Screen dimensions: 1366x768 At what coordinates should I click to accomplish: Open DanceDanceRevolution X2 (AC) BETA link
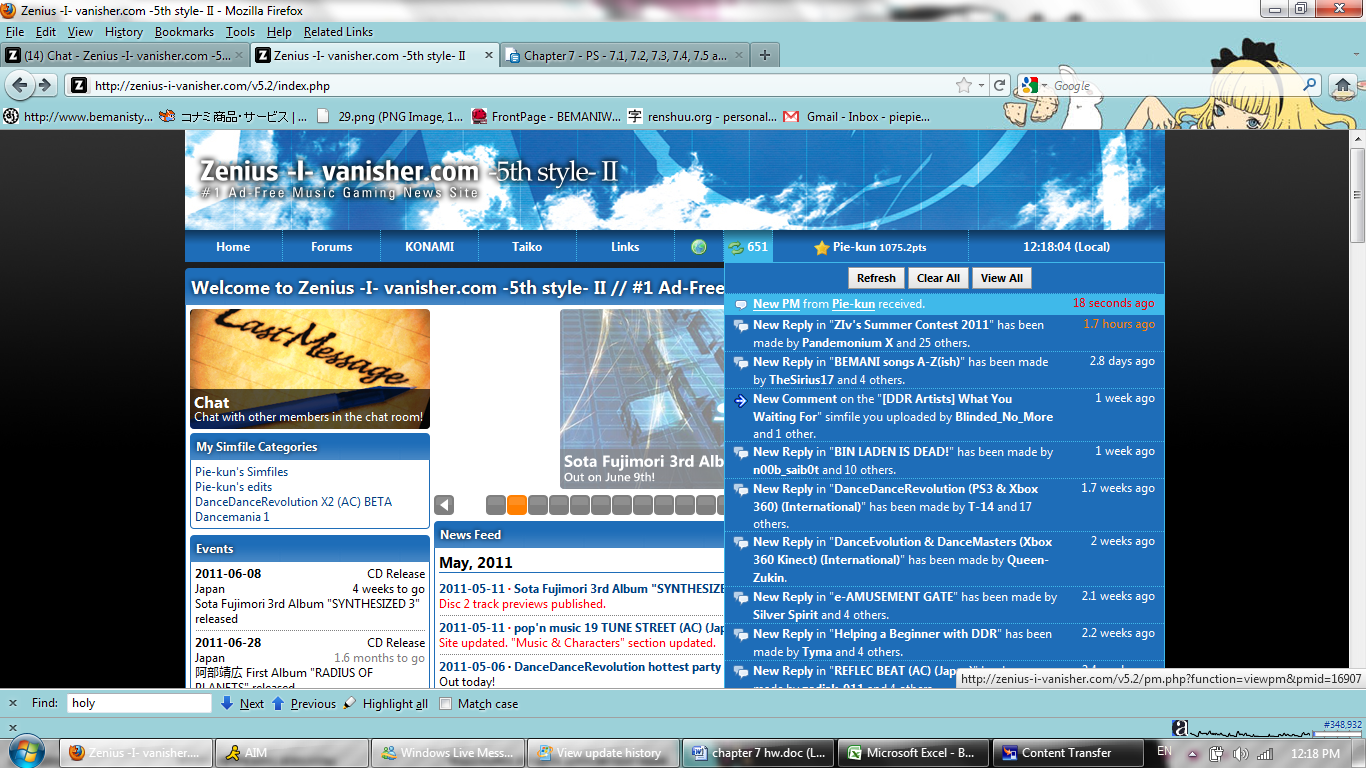293,502
